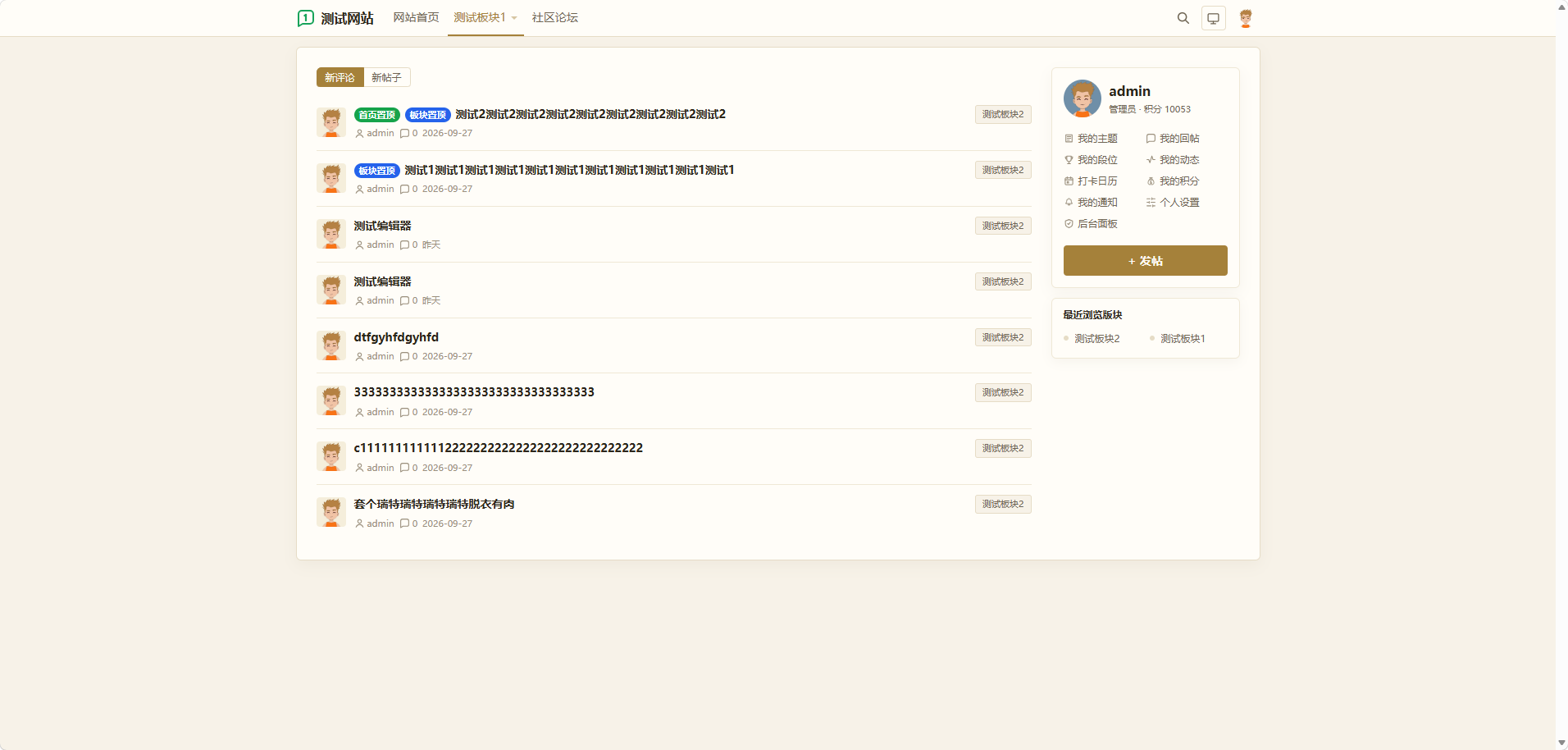This screenshot has height=750, width=1568.
Task: Open 我的积分 in the sidebar
Action: tap(1174, 181)
